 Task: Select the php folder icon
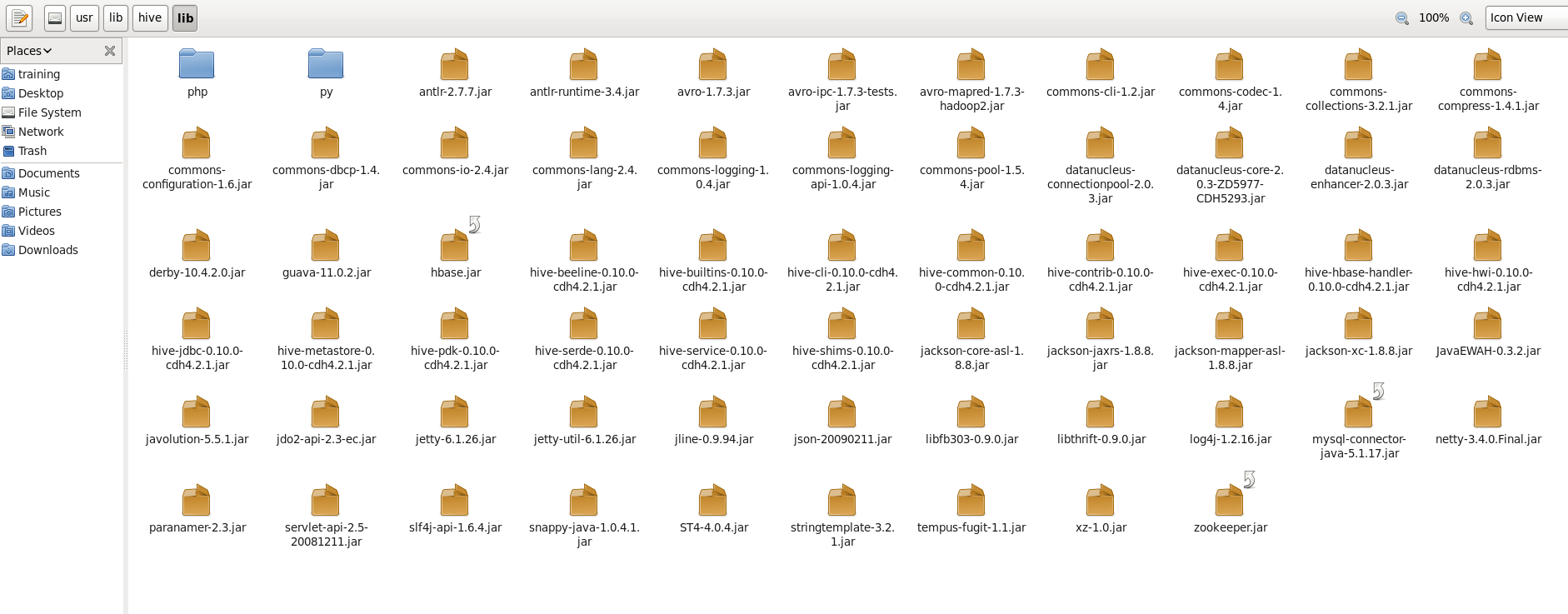197,64
